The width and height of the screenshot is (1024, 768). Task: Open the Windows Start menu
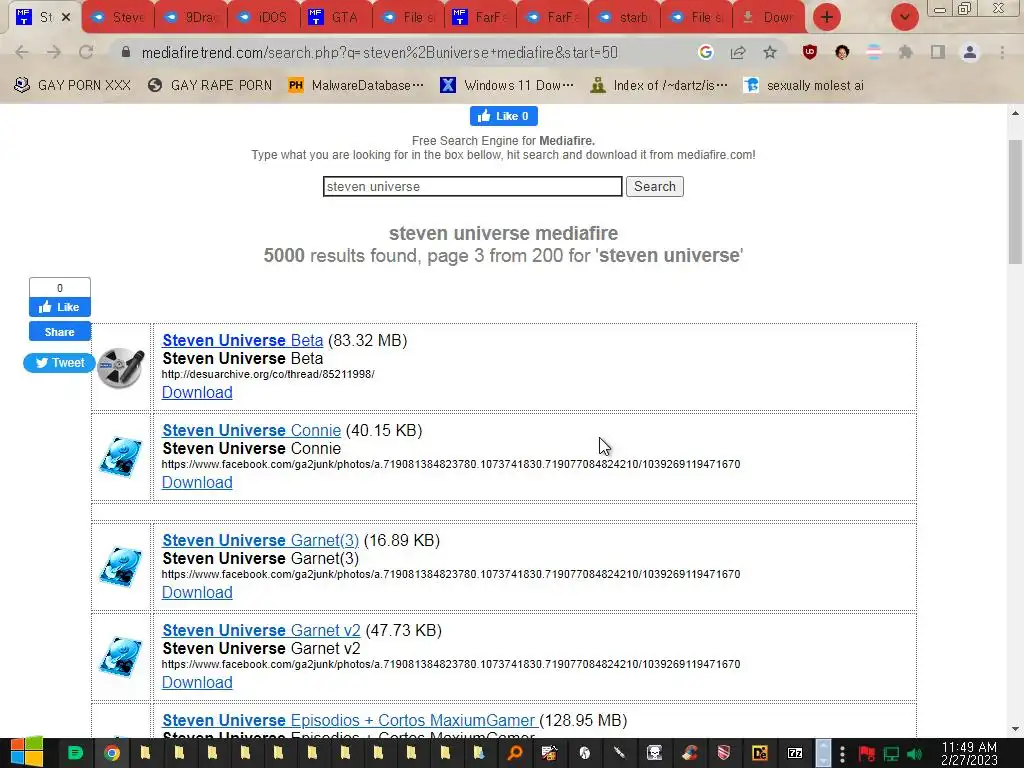click(27, 753)
